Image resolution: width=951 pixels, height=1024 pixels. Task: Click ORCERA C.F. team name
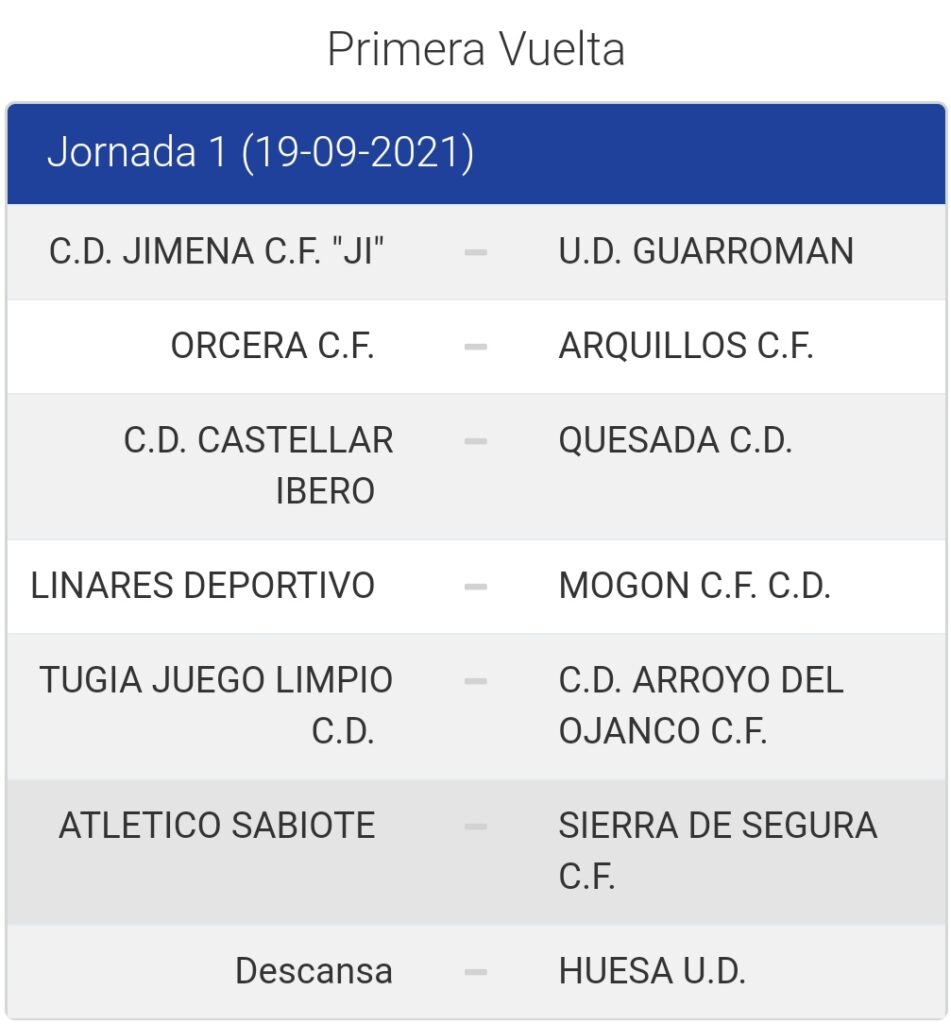[272, 345]
